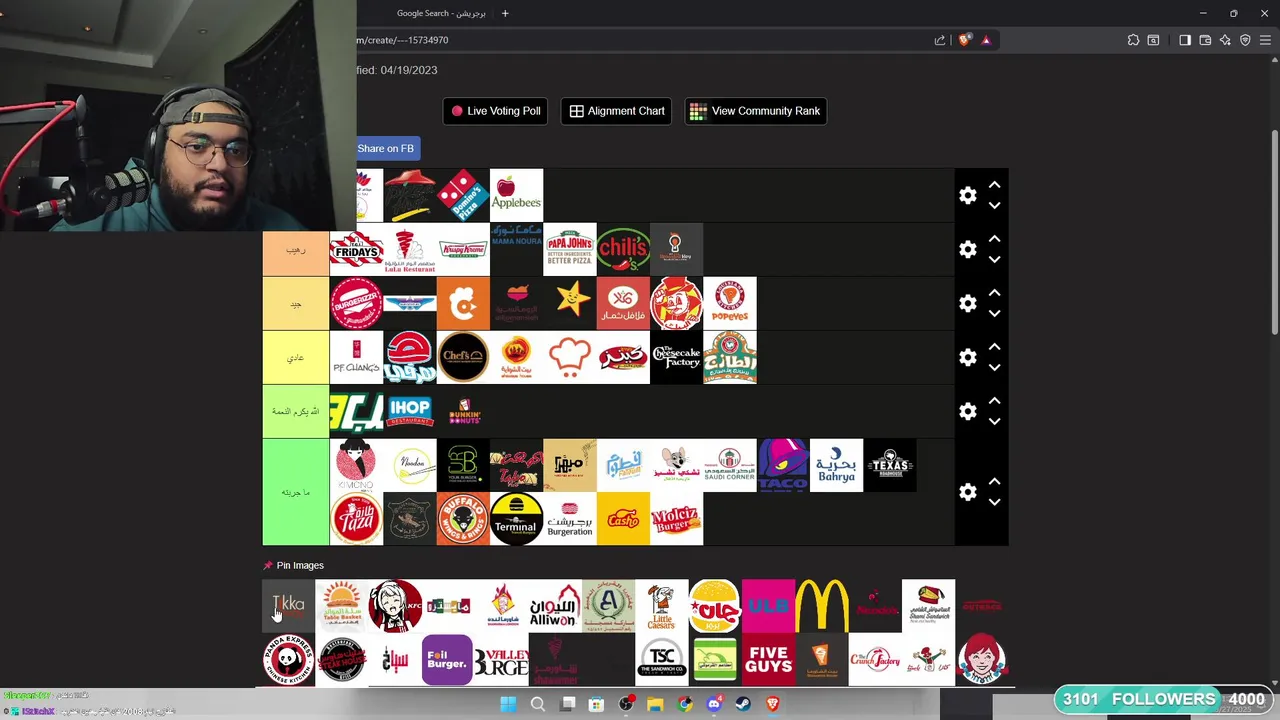Open settings gear for the جيد tier row
The image size is (1280, 720).
[967, 303]
